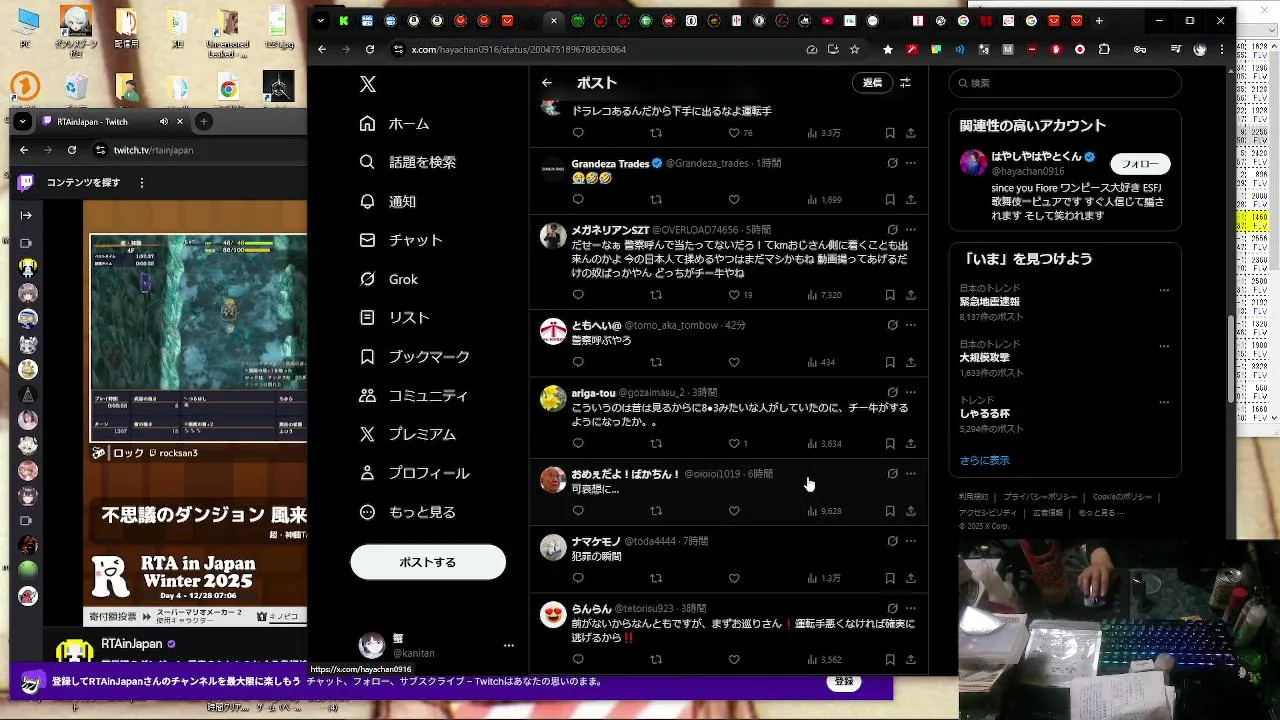This screenshot has width=1280, height=720.
Task: Open the しゃるる杯 trend
Action: (985, 414)
